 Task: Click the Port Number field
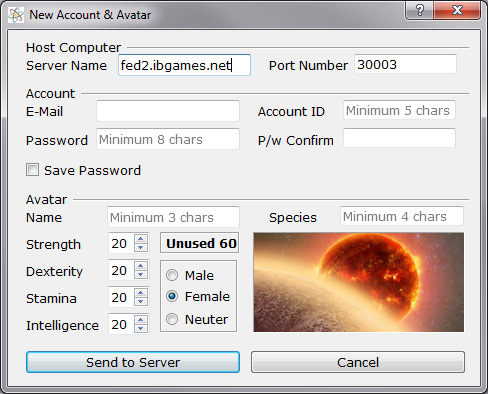(x=405, y=64)
